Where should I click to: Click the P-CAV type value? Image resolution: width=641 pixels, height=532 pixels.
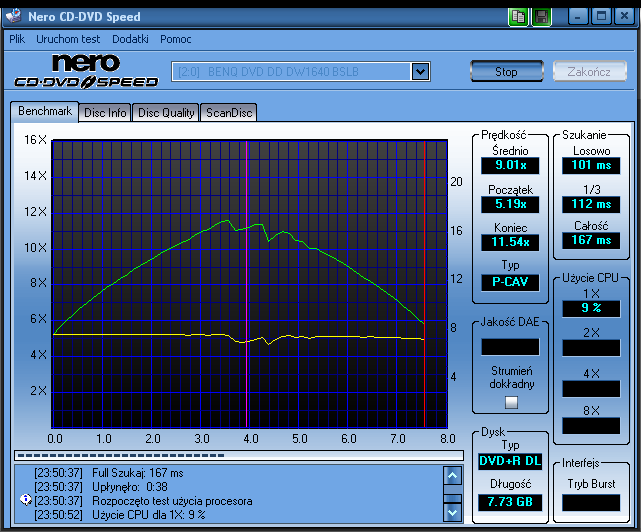pyautogui.click(x=510, y=282)
